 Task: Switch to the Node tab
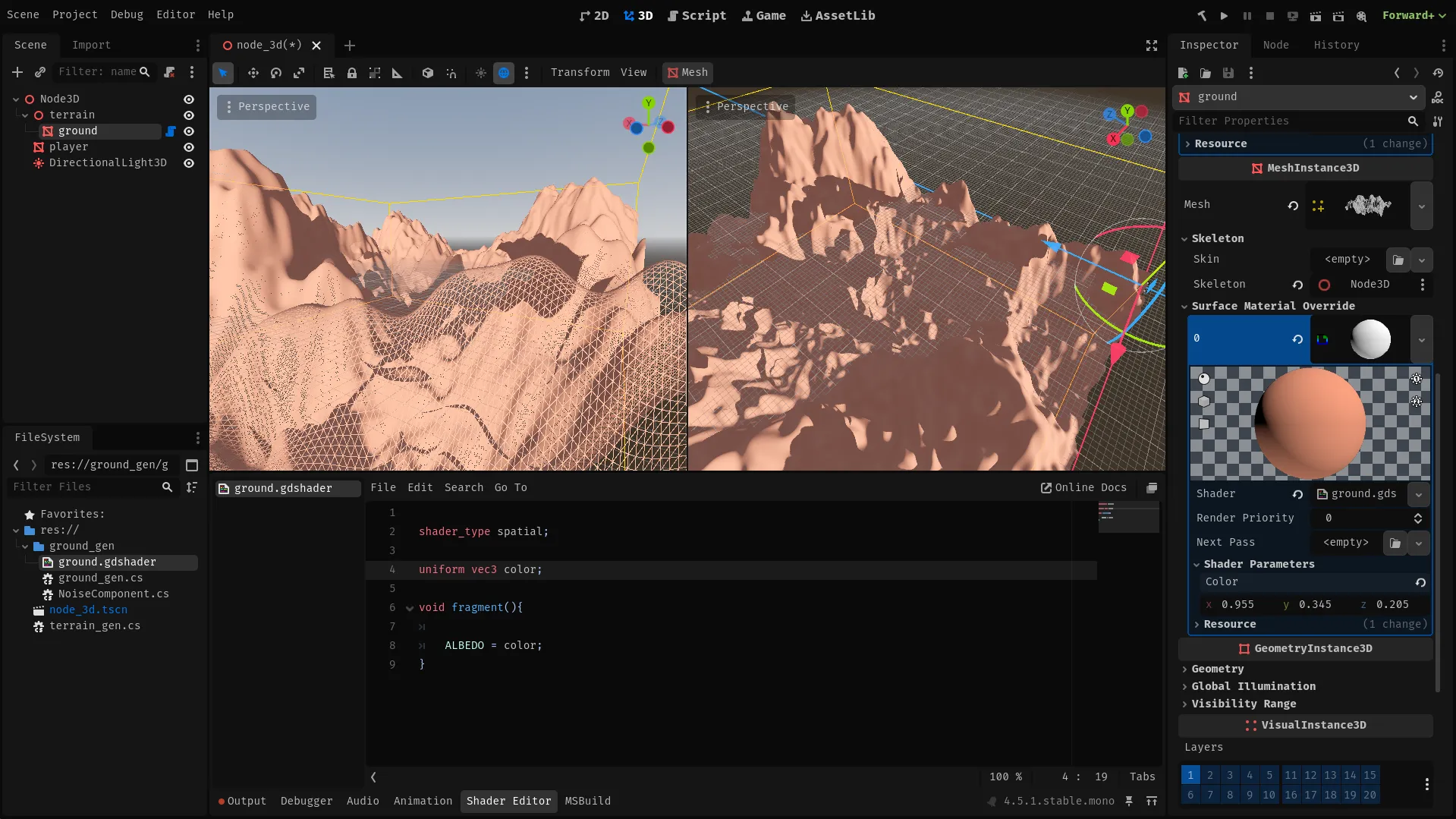(x=1275, y=45)
